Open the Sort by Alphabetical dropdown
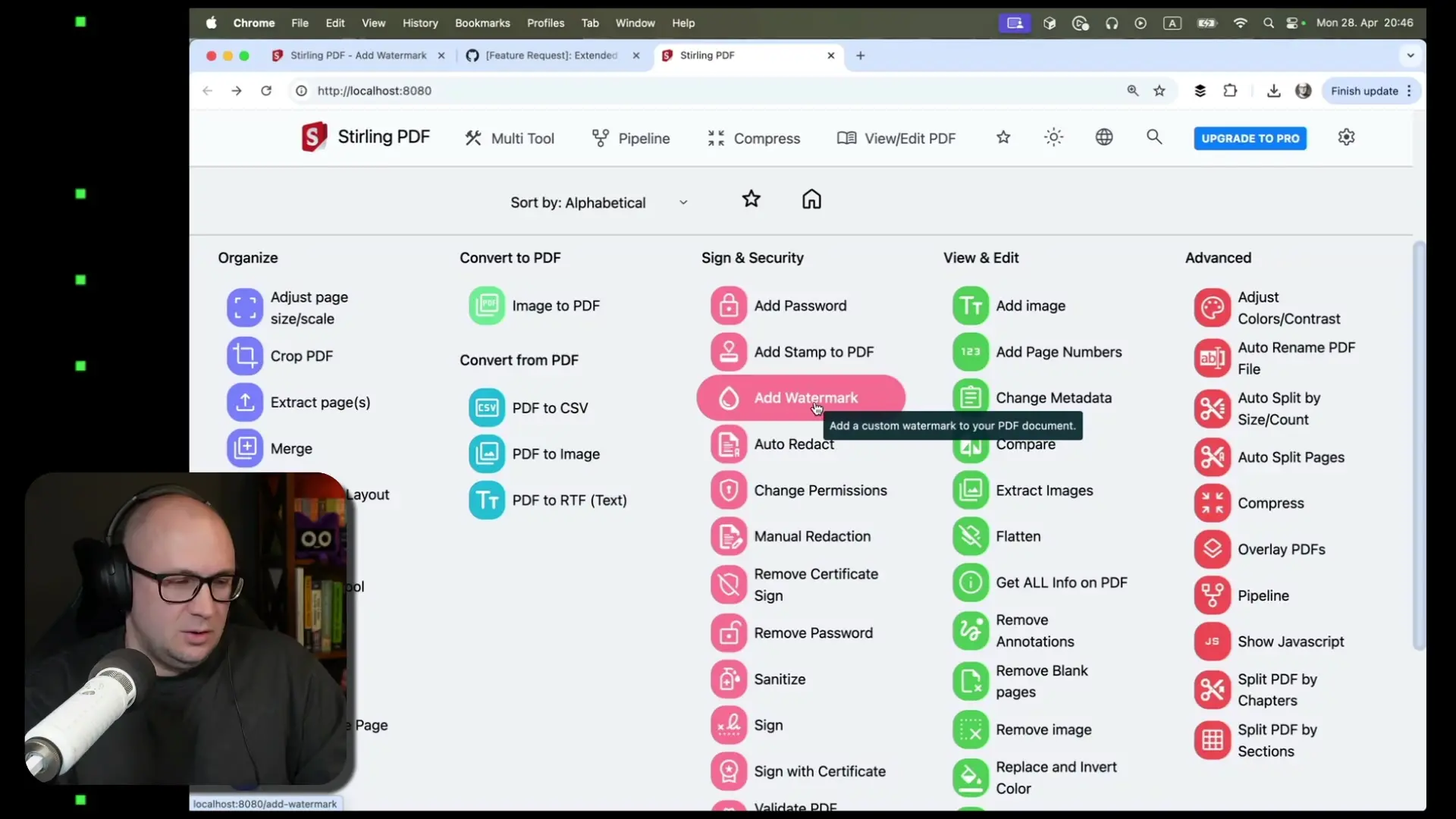The width and height of the screenshot is (1456, 819). pos(599,202)
